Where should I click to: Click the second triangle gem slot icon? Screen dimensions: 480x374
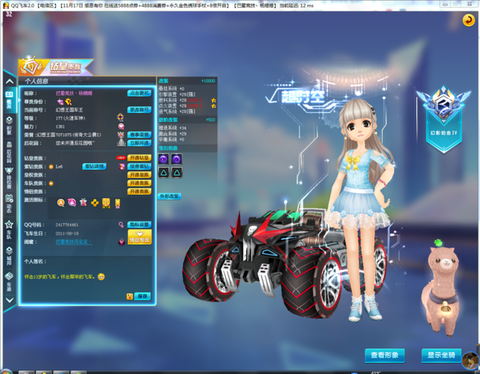[177, 172]
